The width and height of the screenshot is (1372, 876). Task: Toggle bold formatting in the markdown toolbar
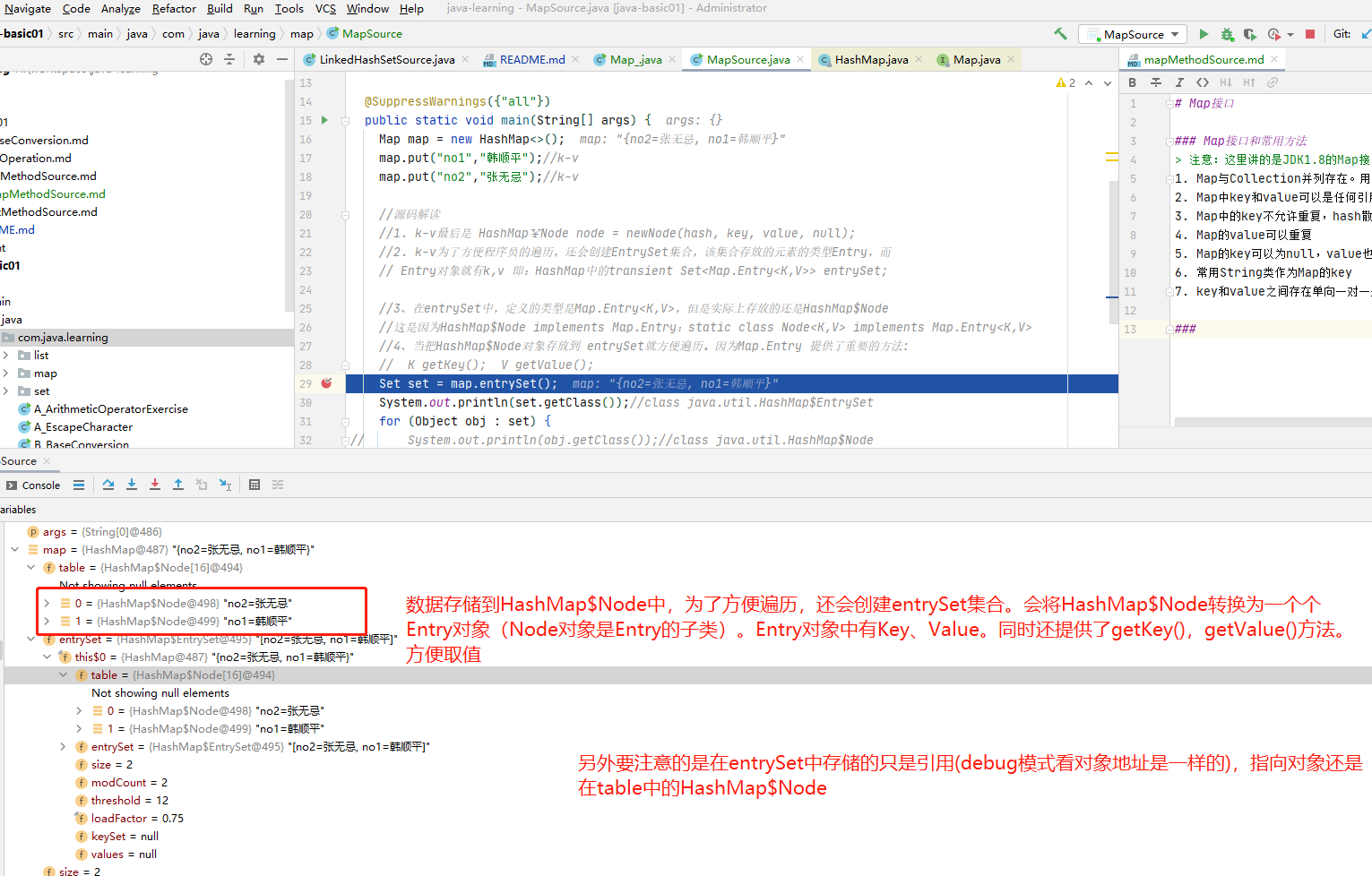(1132, 82)
